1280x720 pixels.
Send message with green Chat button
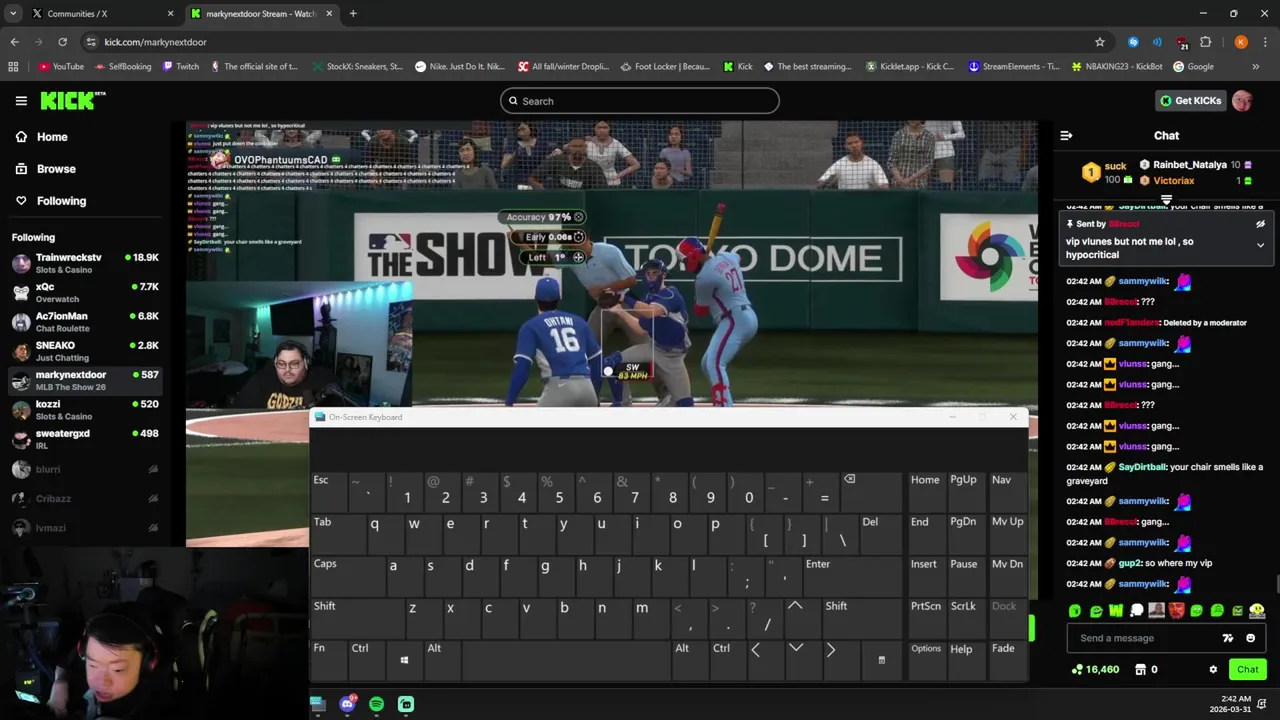(x=1247, y=669)
